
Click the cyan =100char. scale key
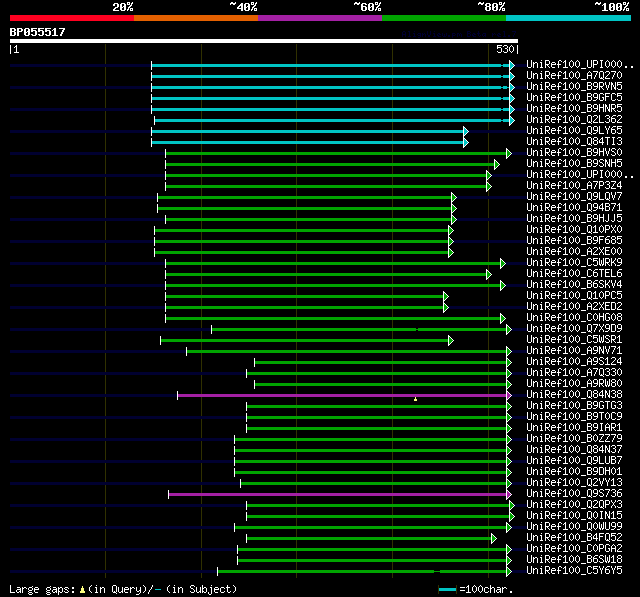click(x=447, y=589)
